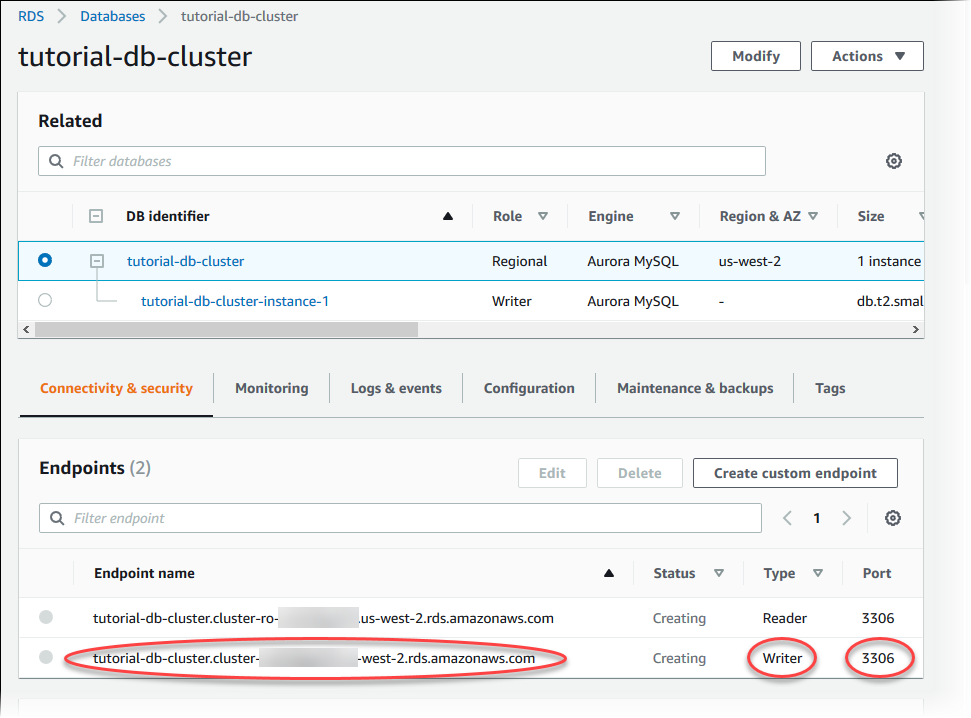Open the Maintenance & backups tab

tap(695, 388)
